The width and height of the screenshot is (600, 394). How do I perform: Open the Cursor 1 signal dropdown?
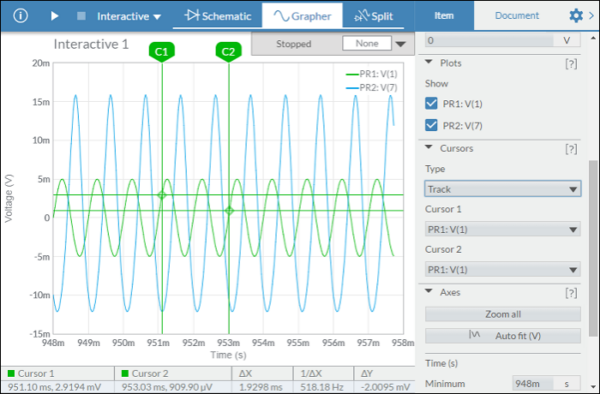coord(502,230)
